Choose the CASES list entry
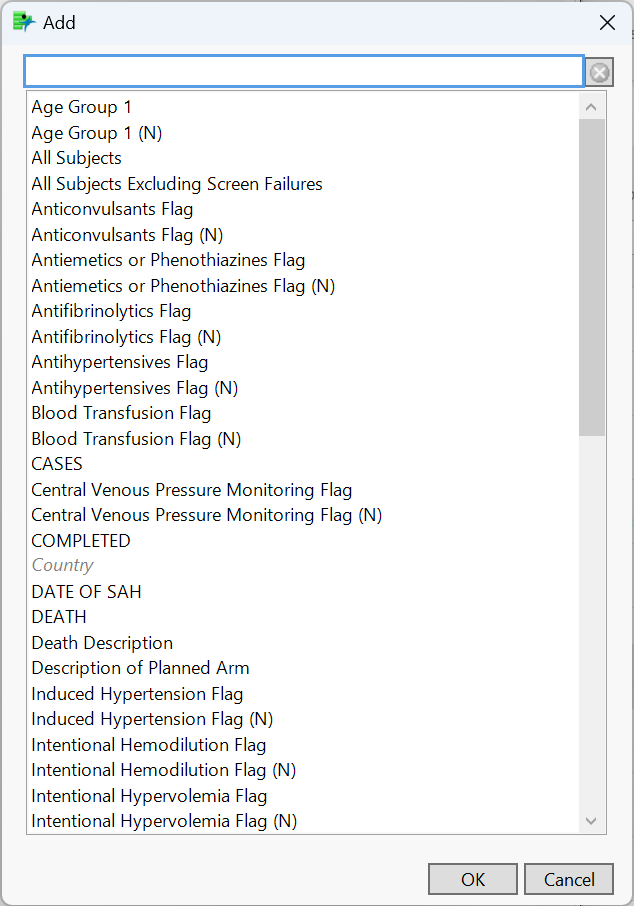Screen dimensions: 634x906 pos(57,464)
